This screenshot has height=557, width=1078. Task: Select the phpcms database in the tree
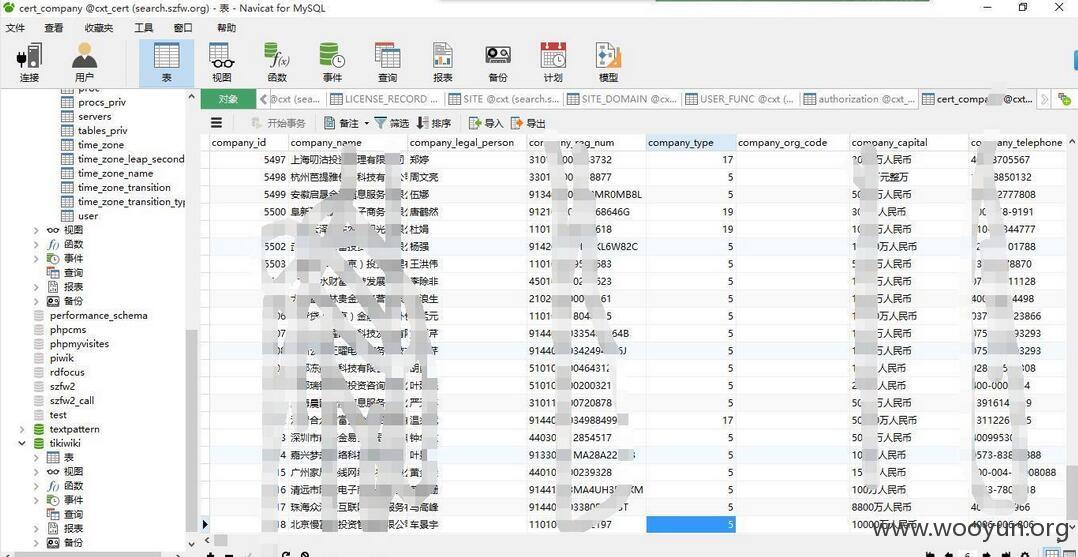(x=68, y=329)
